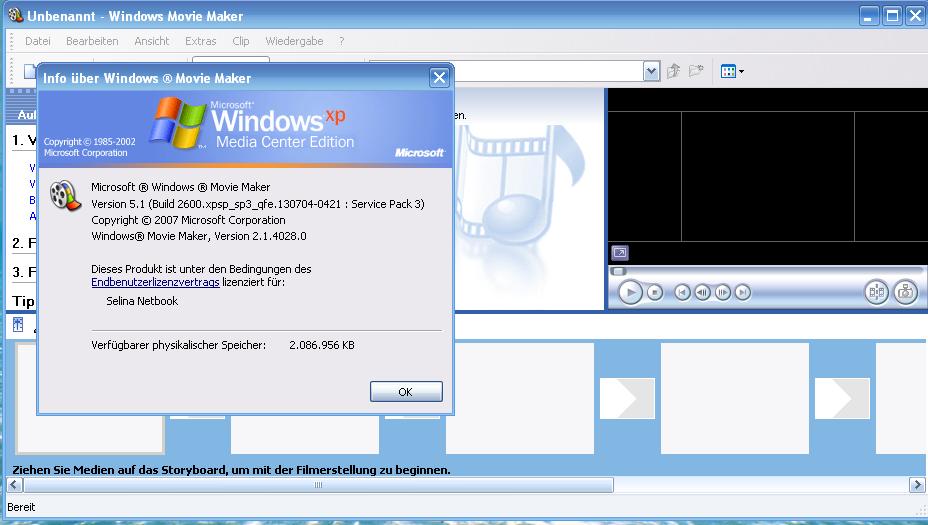This screenshot has height=525, width=928.
Task: Open the Clip menu
Action: [240, 41]
